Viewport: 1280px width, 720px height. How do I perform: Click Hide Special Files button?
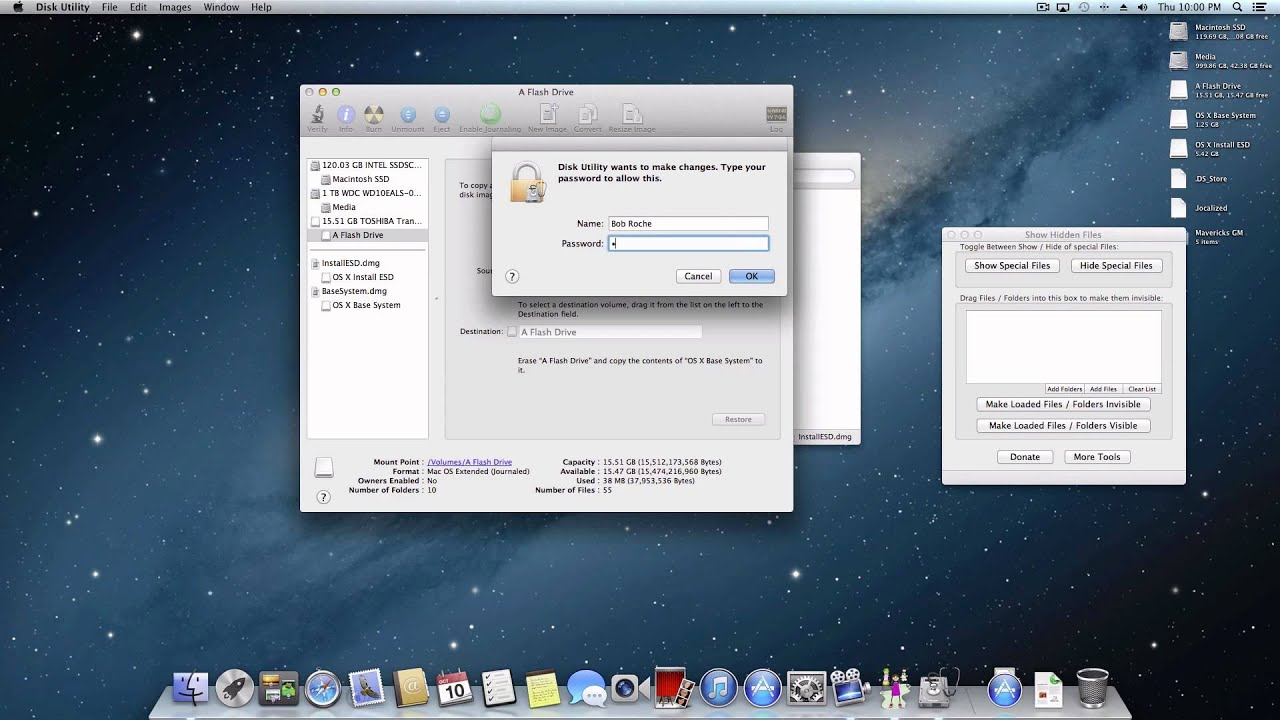pos(1116,266)
